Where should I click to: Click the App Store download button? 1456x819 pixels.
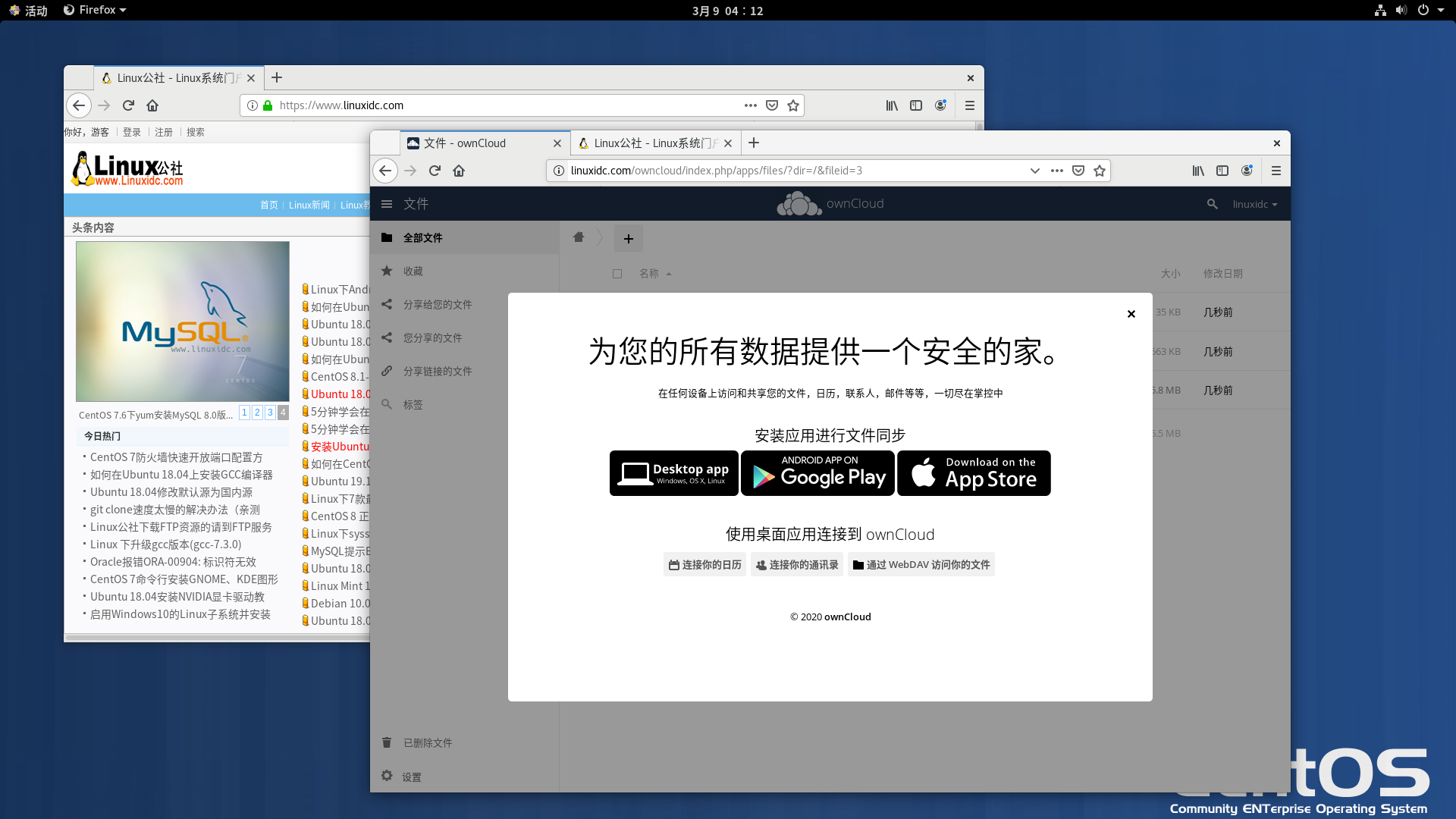coord(974,473)
